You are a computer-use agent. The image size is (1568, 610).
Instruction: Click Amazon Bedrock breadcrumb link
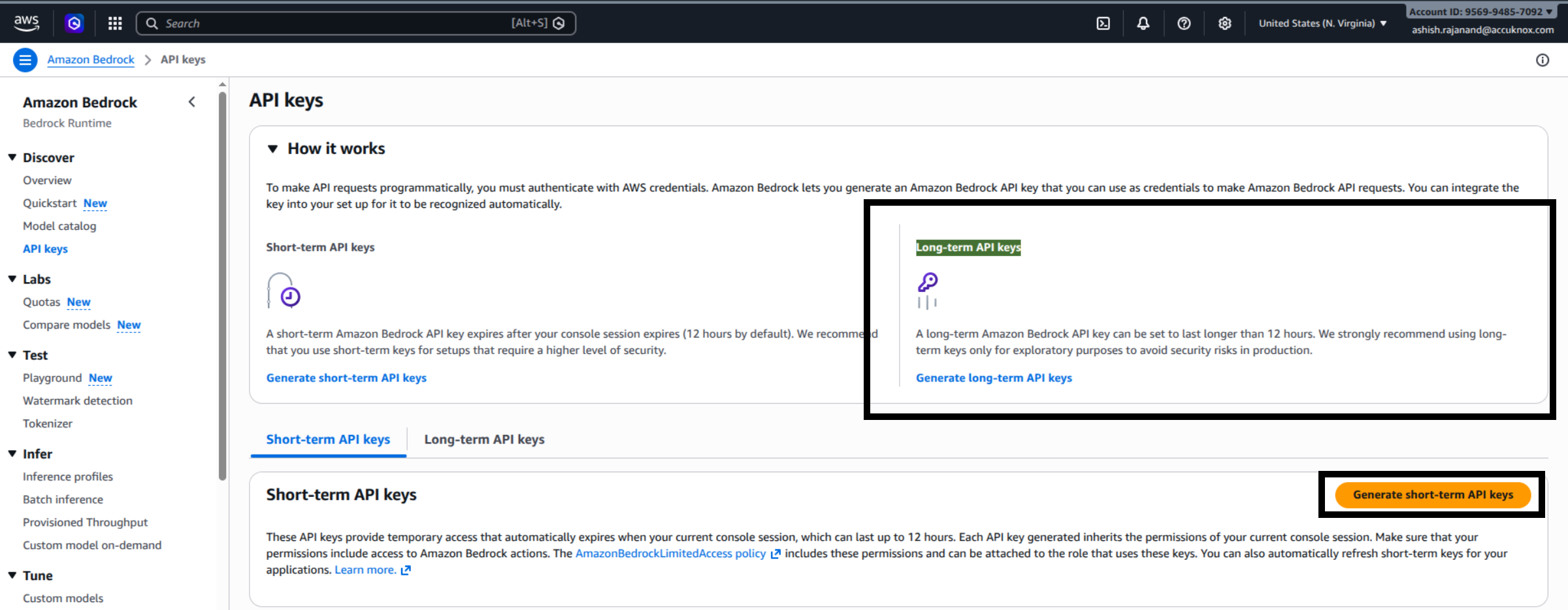[91, 59]
